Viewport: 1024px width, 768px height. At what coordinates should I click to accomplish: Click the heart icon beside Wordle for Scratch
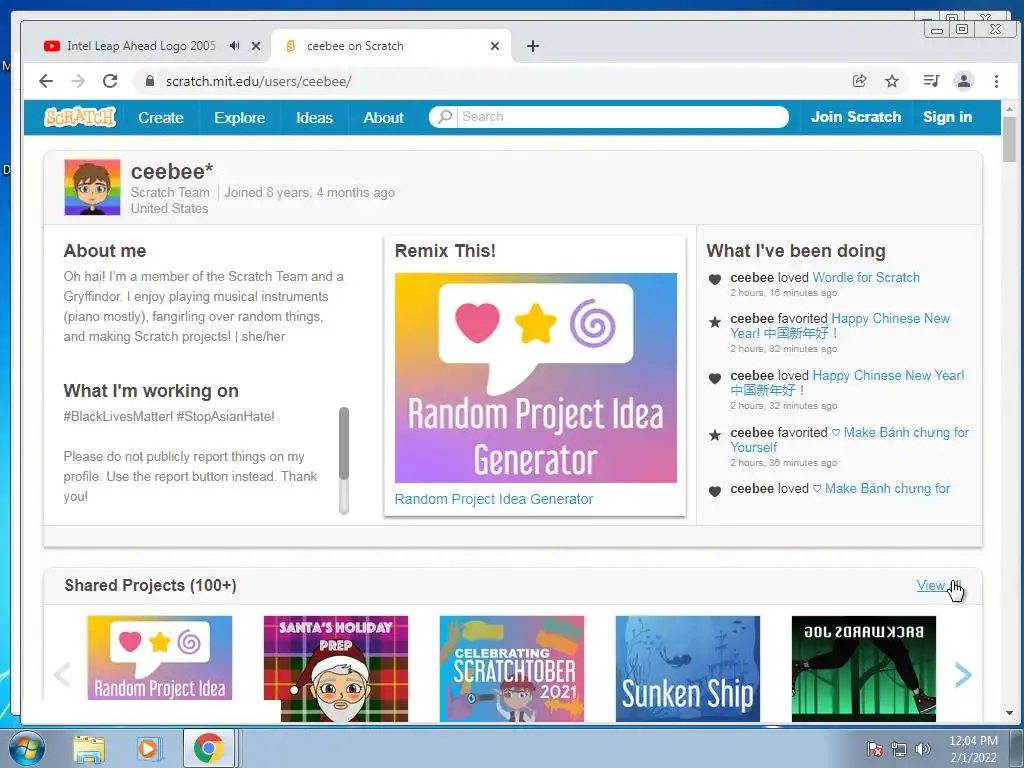coord(715,279)
